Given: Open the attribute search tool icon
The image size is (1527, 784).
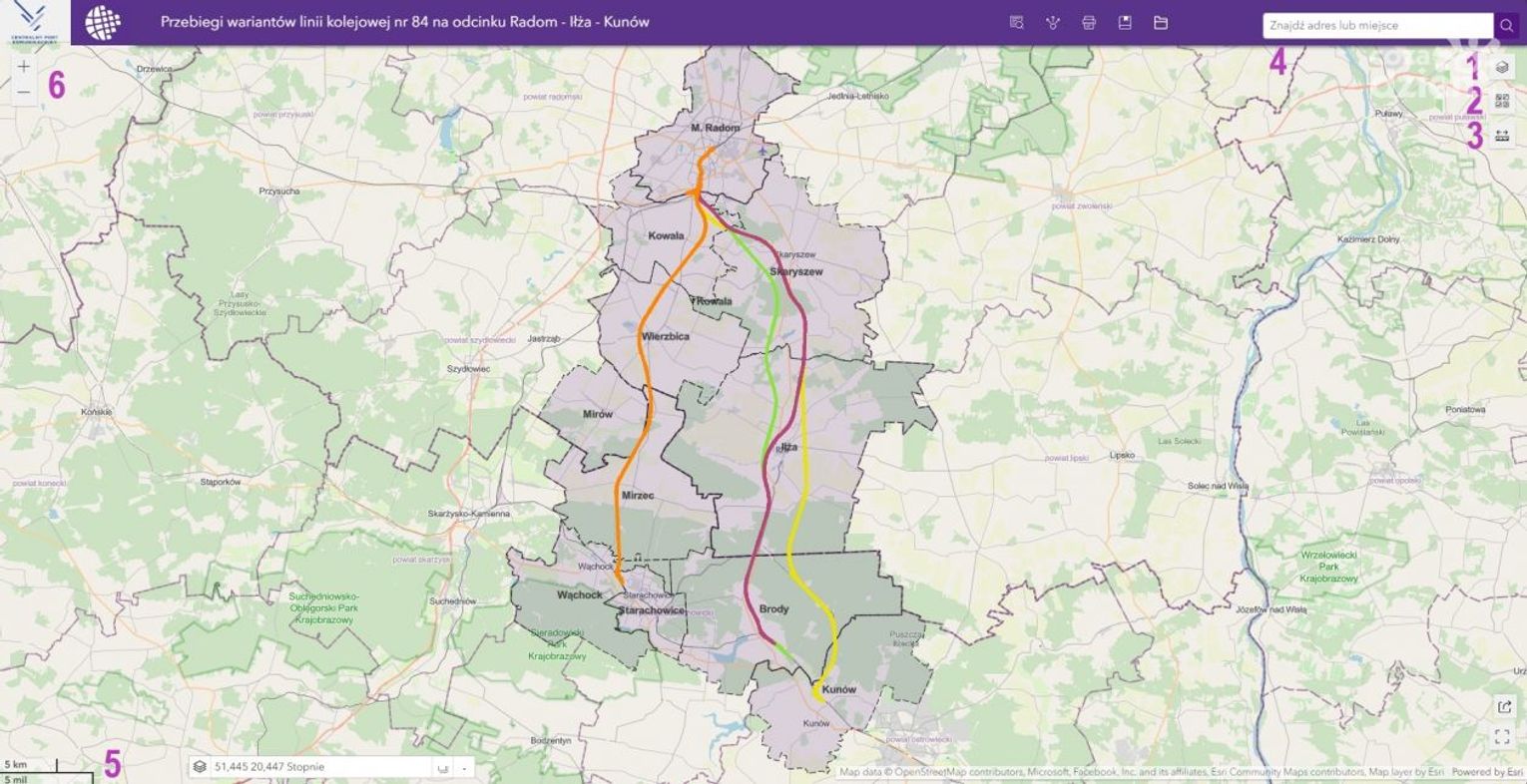Looking at the screenshot, I should 1016,22.
